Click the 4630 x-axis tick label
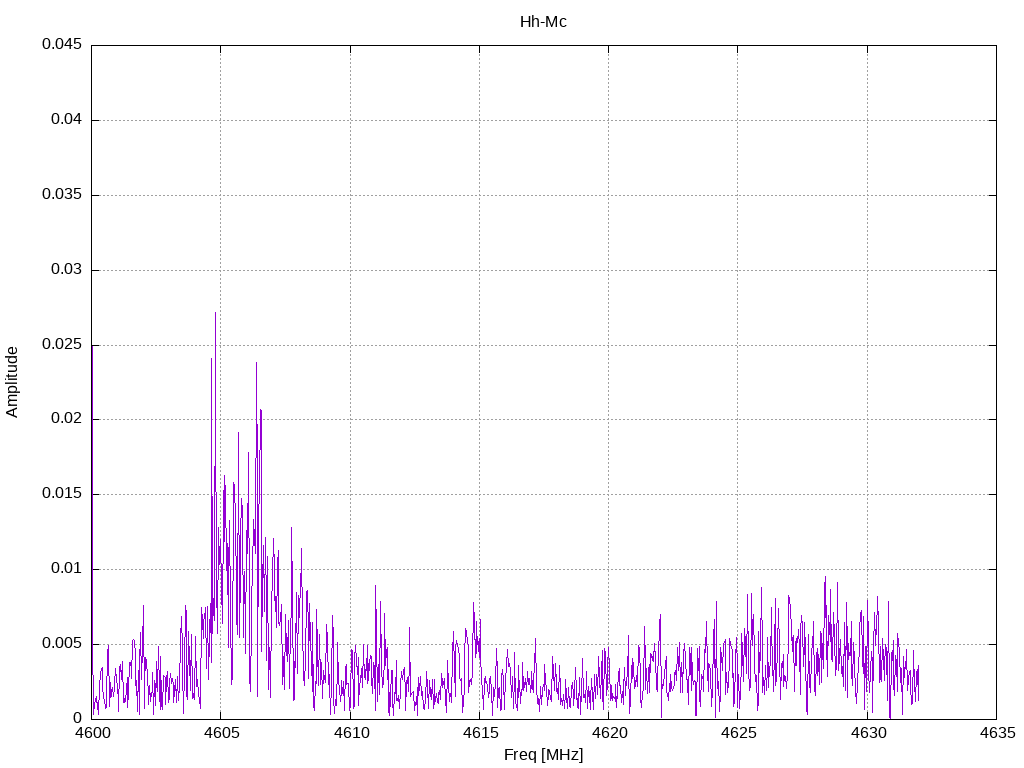Image resolution: width=1024 pixels, height=768 pixels. (x=867, y=733)
